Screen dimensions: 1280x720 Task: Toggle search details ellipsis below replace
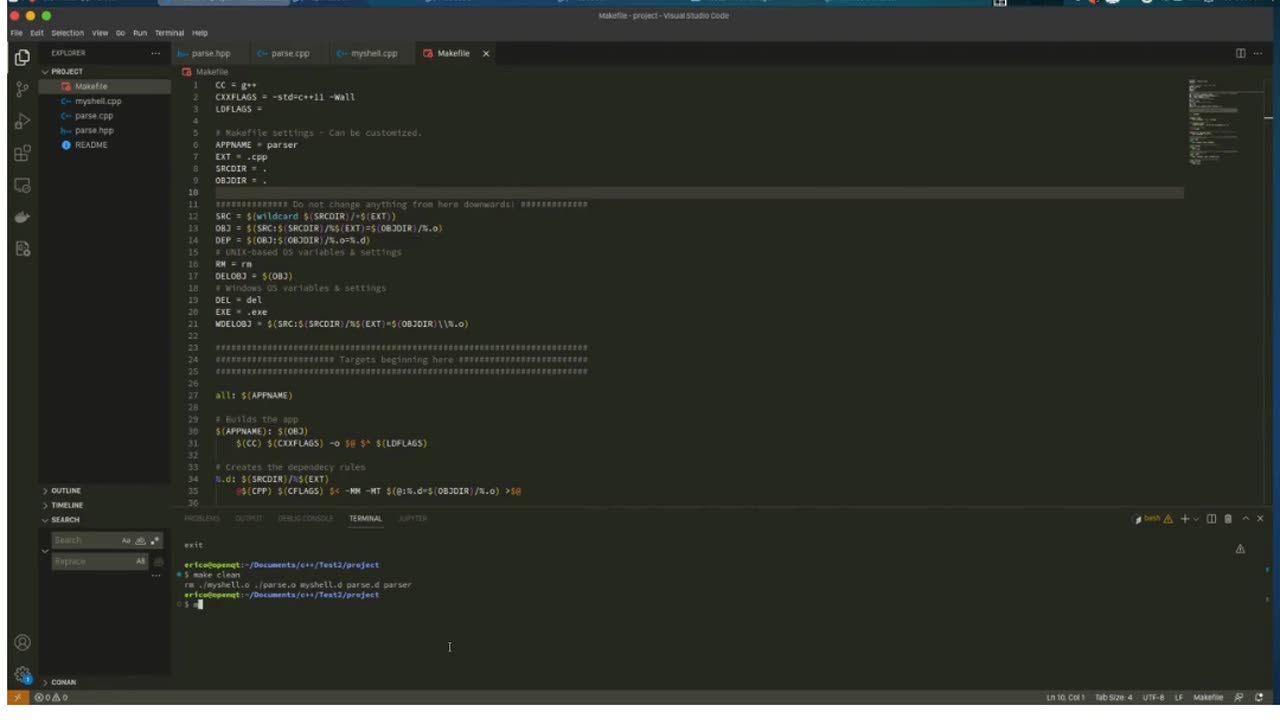[x=155, y=576]
